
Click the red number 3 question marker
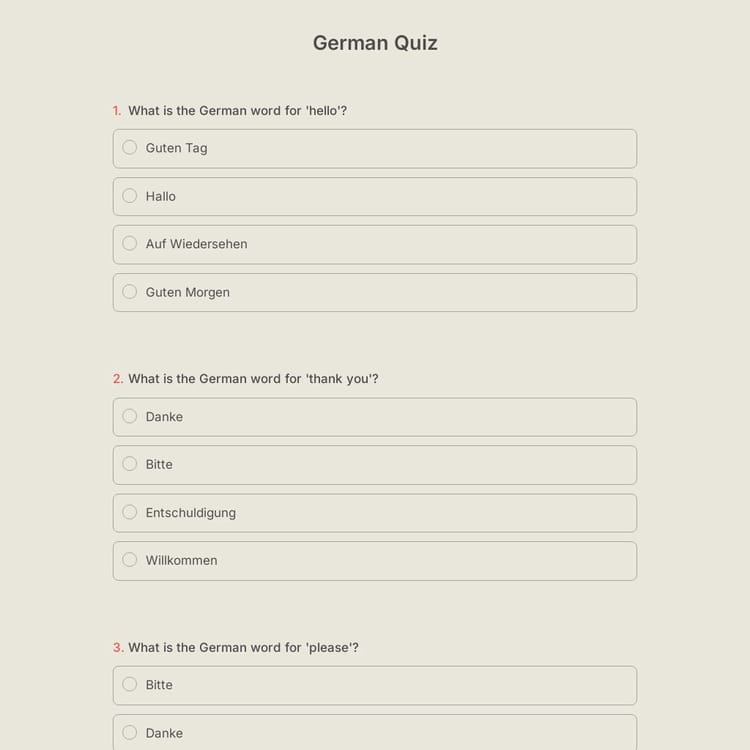(x=118, y=648)
